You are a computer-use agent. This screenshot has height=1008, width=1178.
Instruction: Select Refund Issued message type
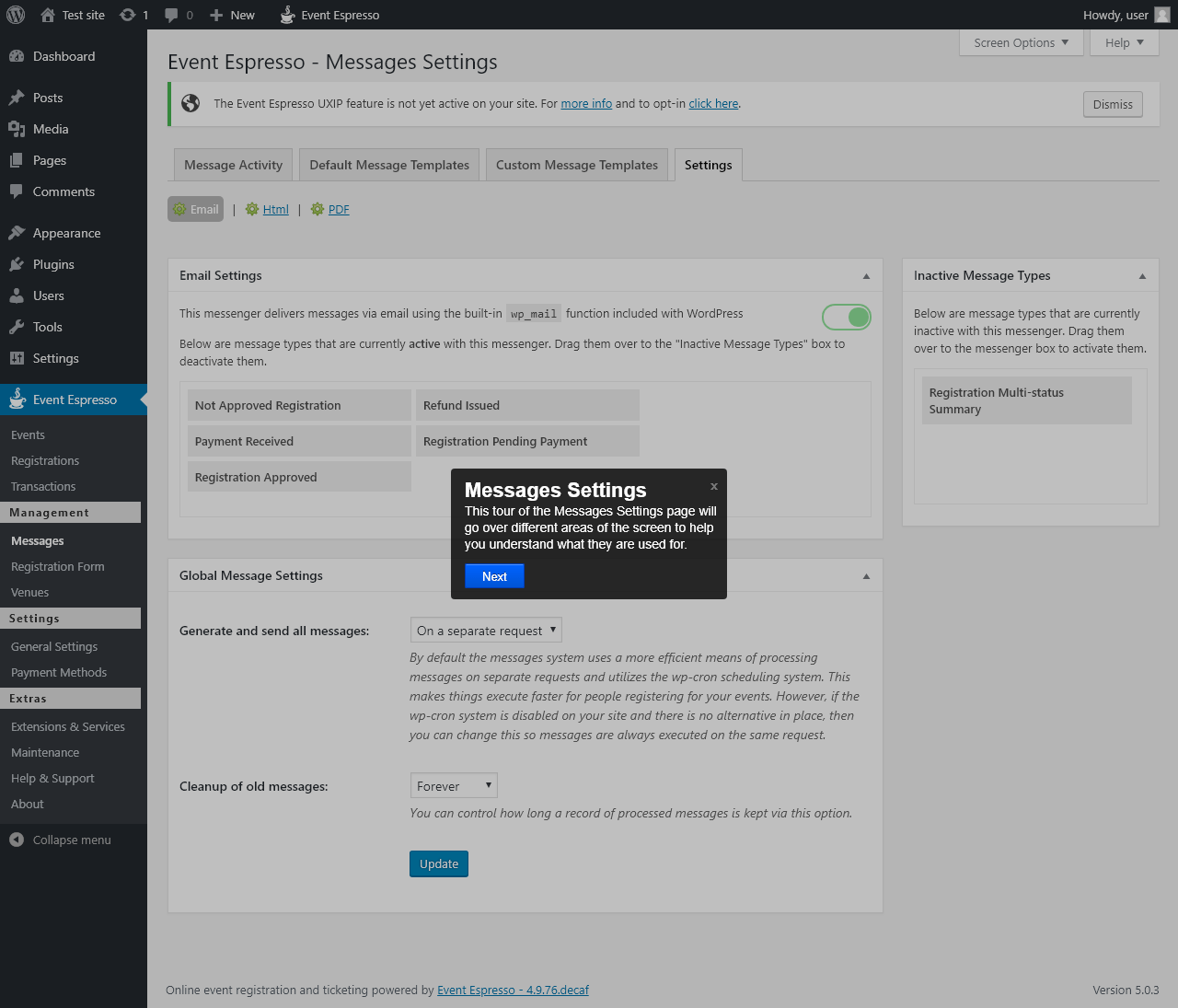coord(527,405)
